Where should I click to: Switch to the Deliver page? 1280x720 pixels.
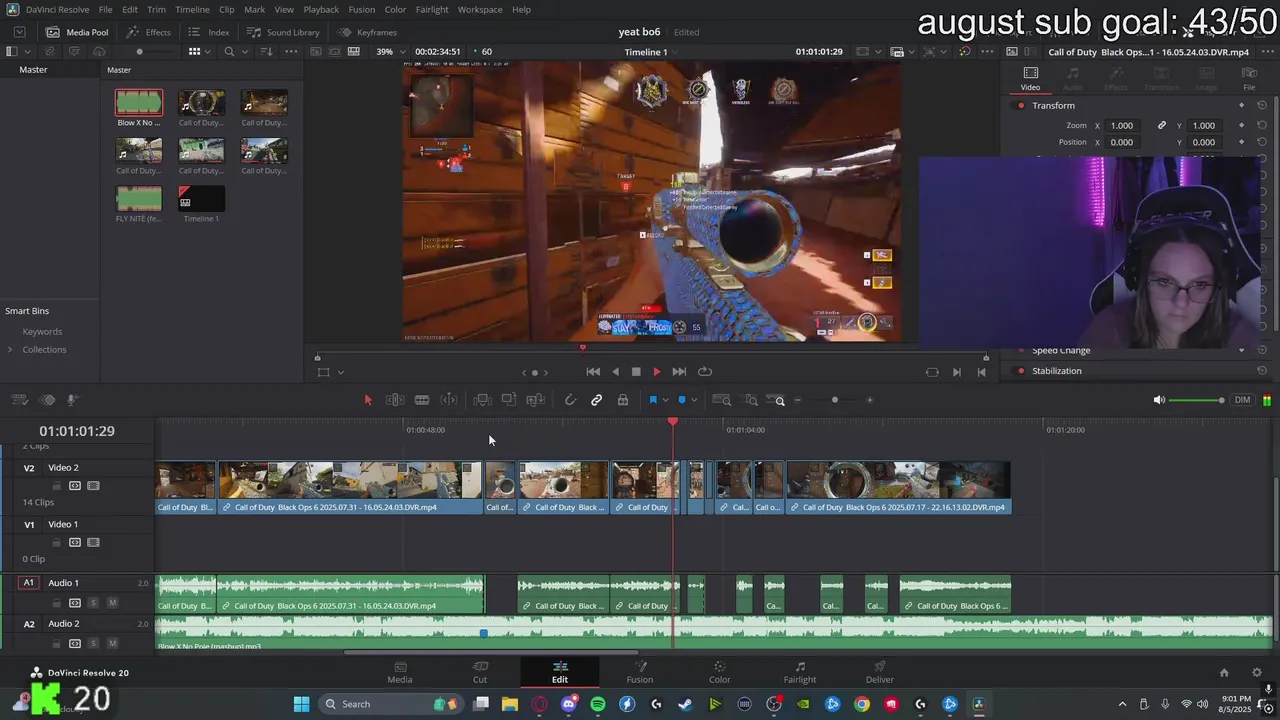[880, 672]
